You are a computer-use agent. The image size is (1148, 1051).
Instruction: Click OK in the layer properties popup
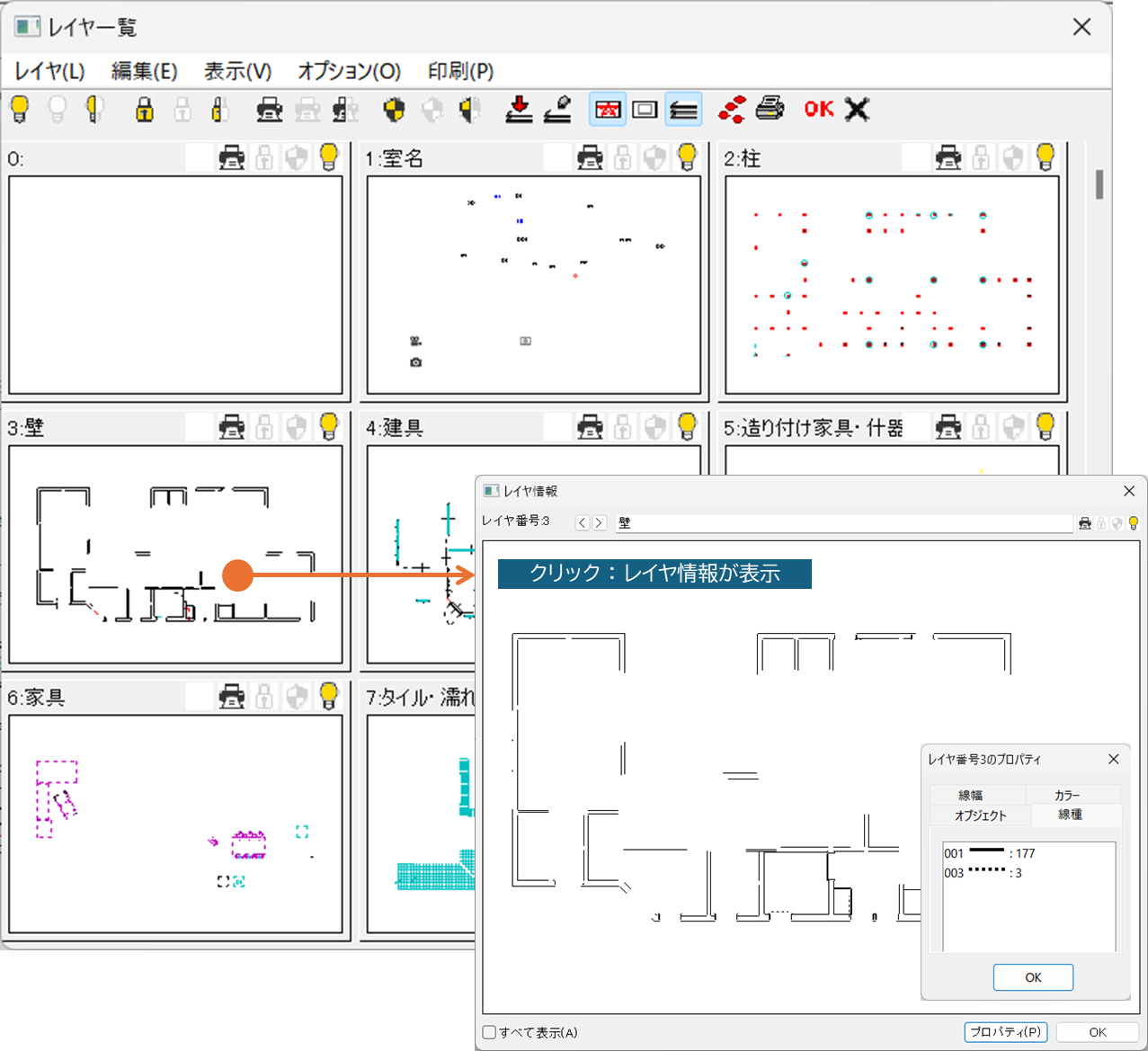(1033, 977)
